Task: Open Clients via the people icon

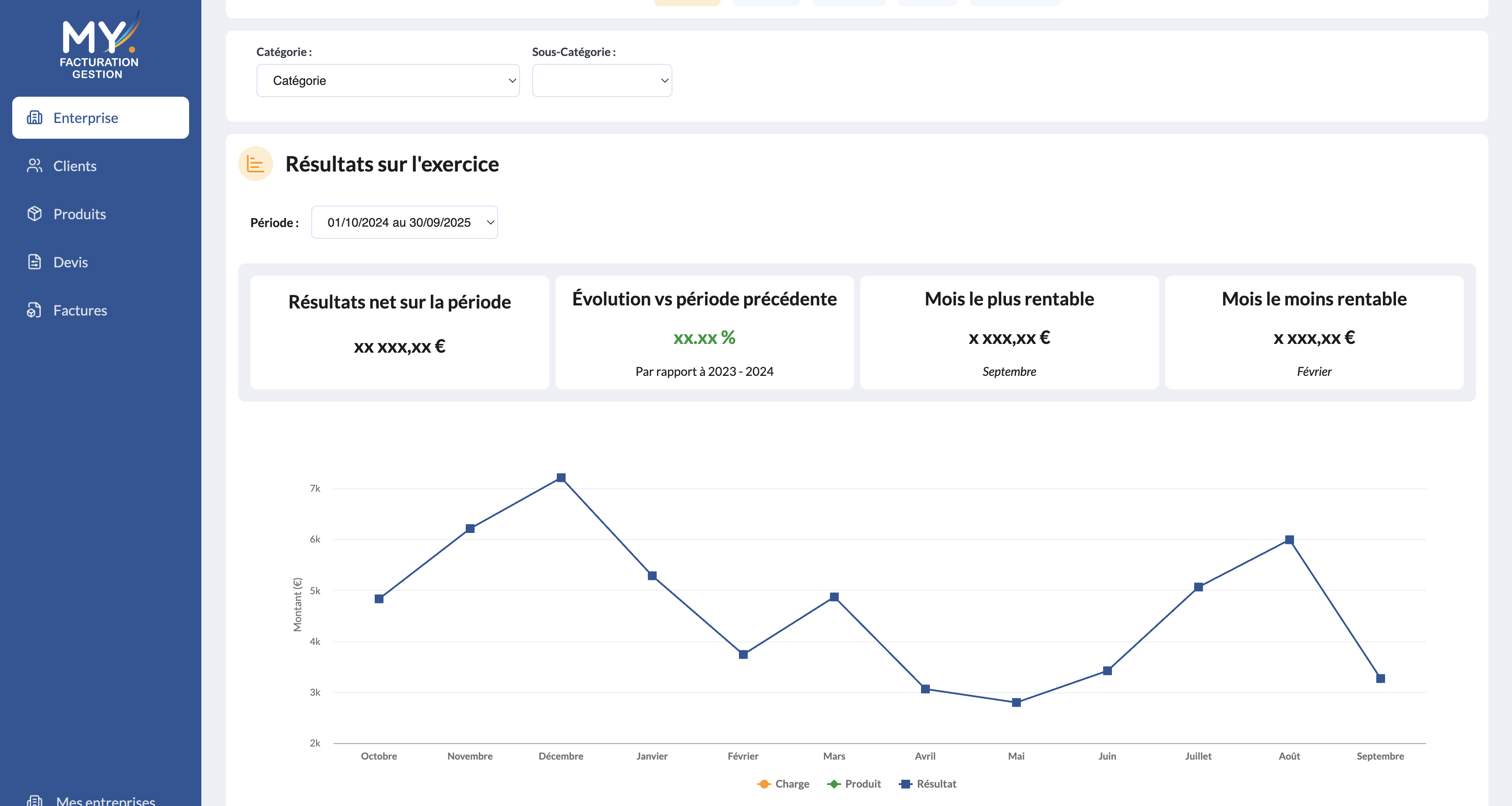Action: click(x=35, y=165)
